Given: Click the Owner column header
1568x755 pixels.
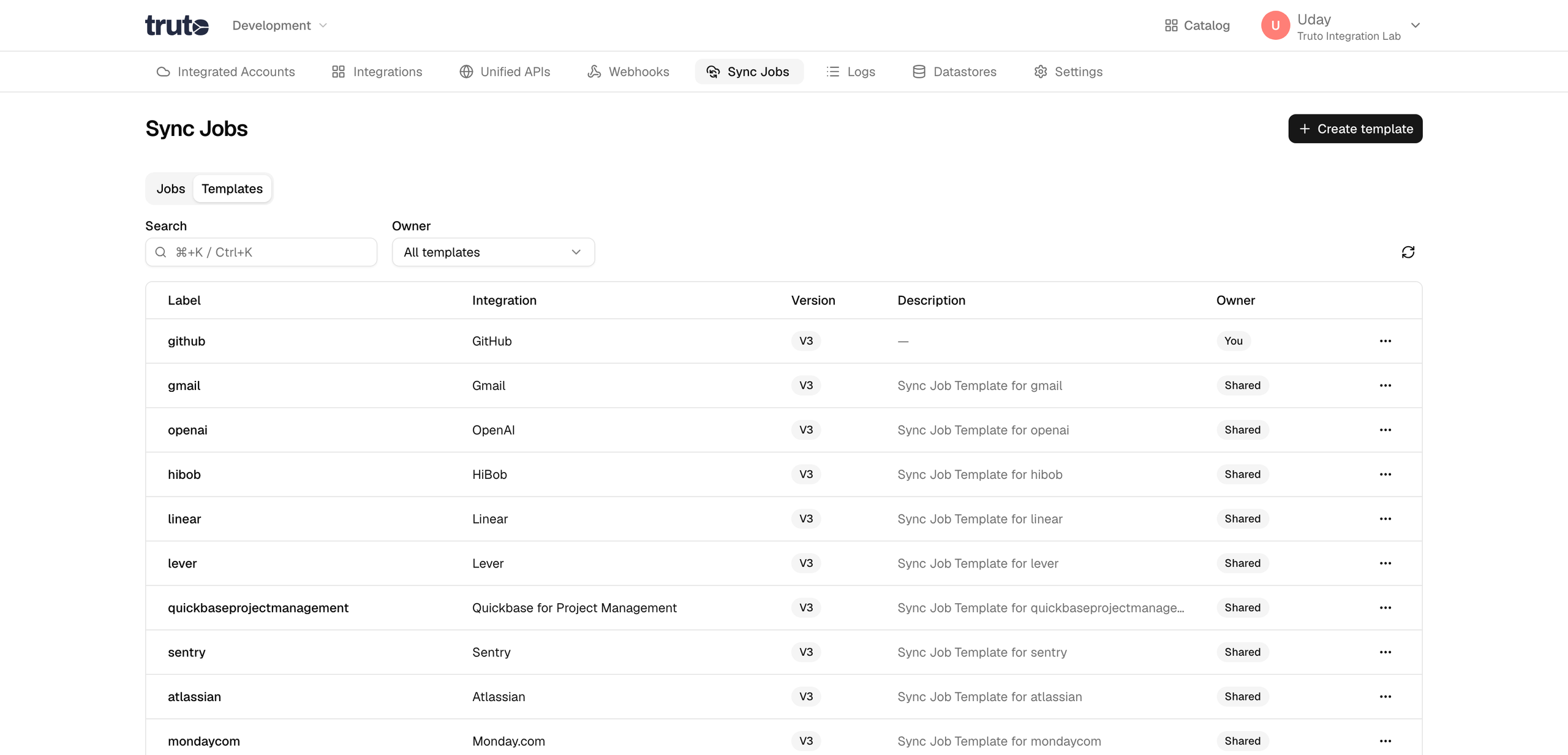Looking at the screenshot, I should click(x=1235, y=301).
